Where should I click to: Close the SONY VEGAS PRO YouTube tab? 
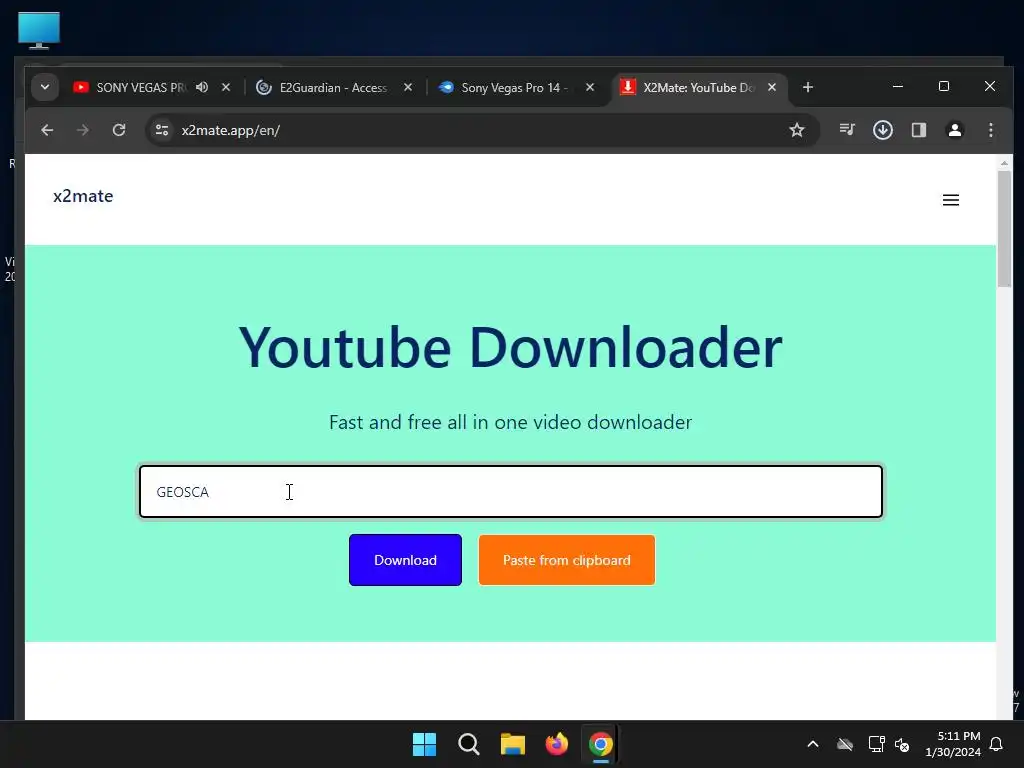(226, 88)
